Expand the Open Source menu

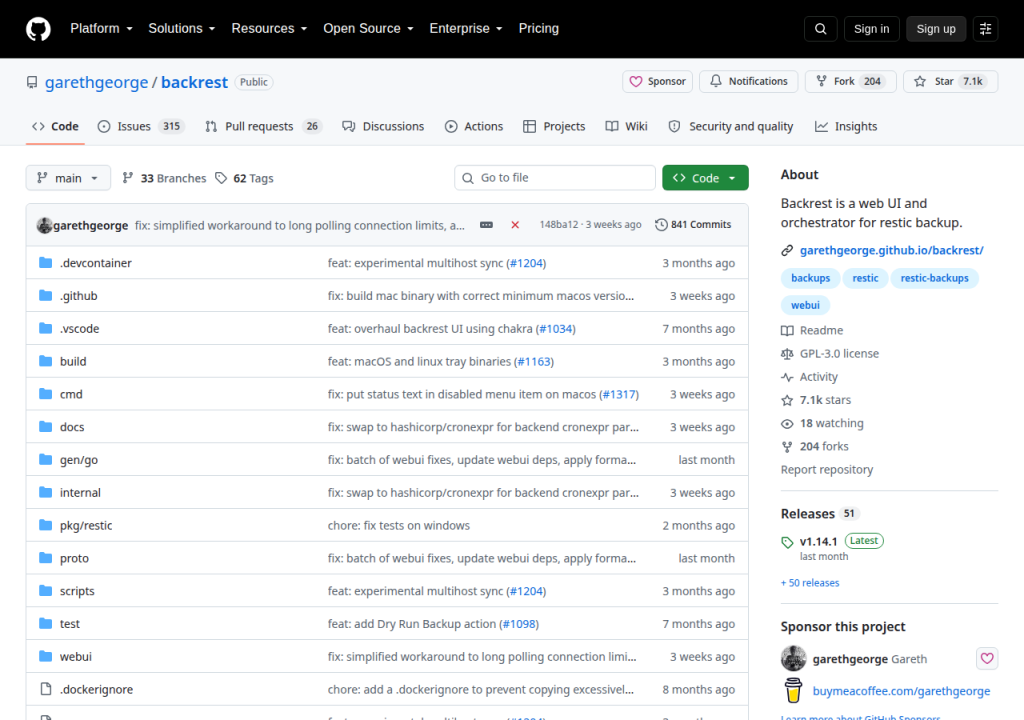368,29
